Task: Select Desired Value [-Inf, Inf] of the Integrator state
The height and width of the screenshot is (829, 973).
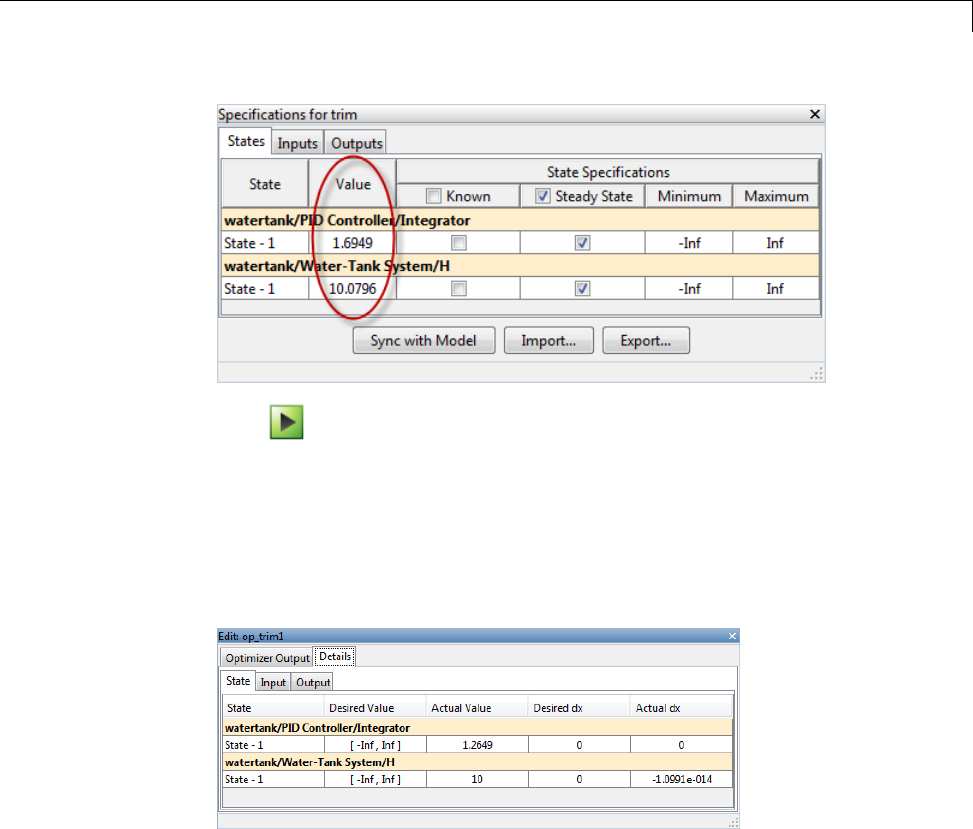Action: pyautogui.click(x=375, y=745)
